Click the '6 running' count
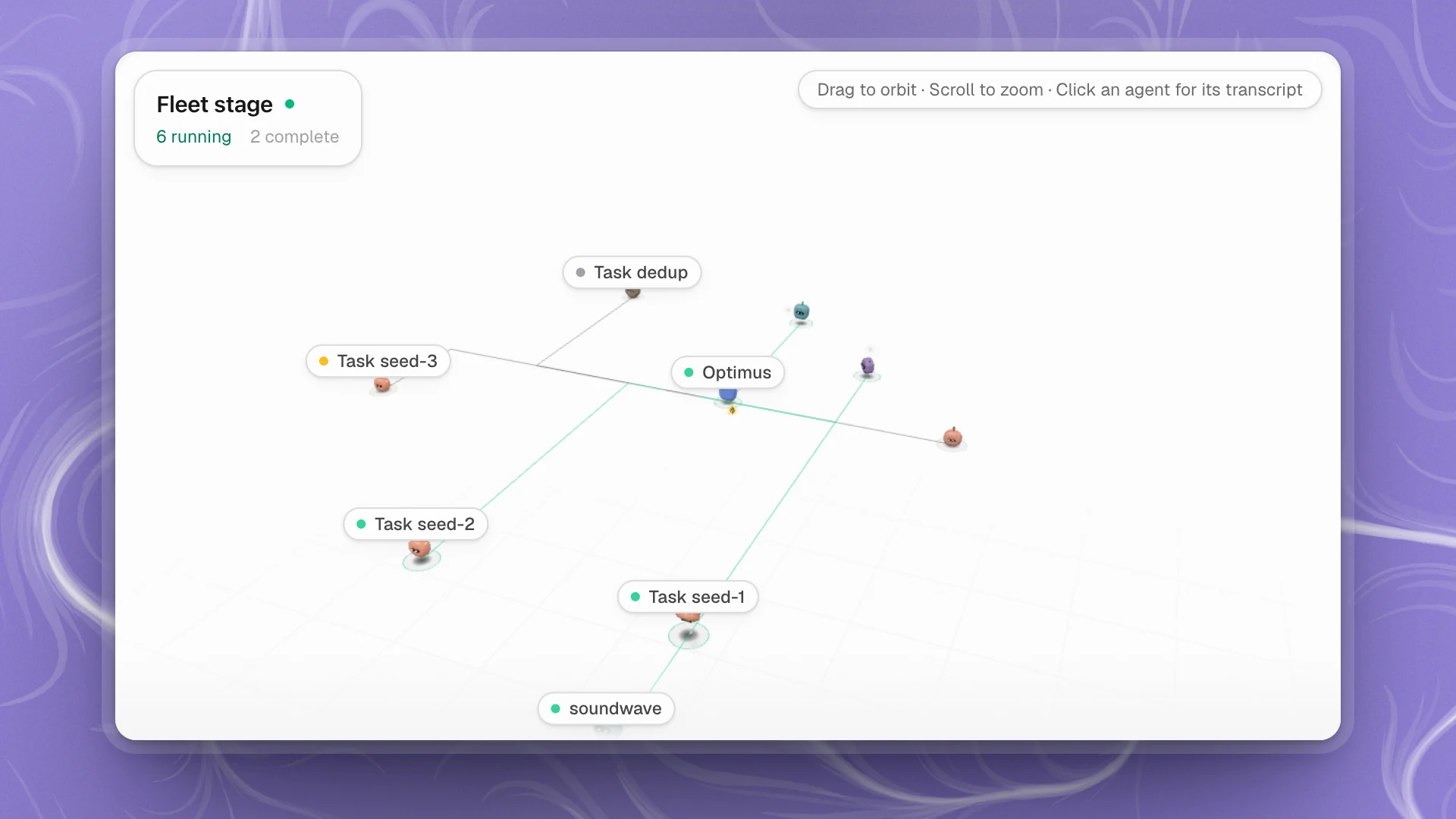The image size is (1456, 819). pyautogui.click(x=193, y=136)
